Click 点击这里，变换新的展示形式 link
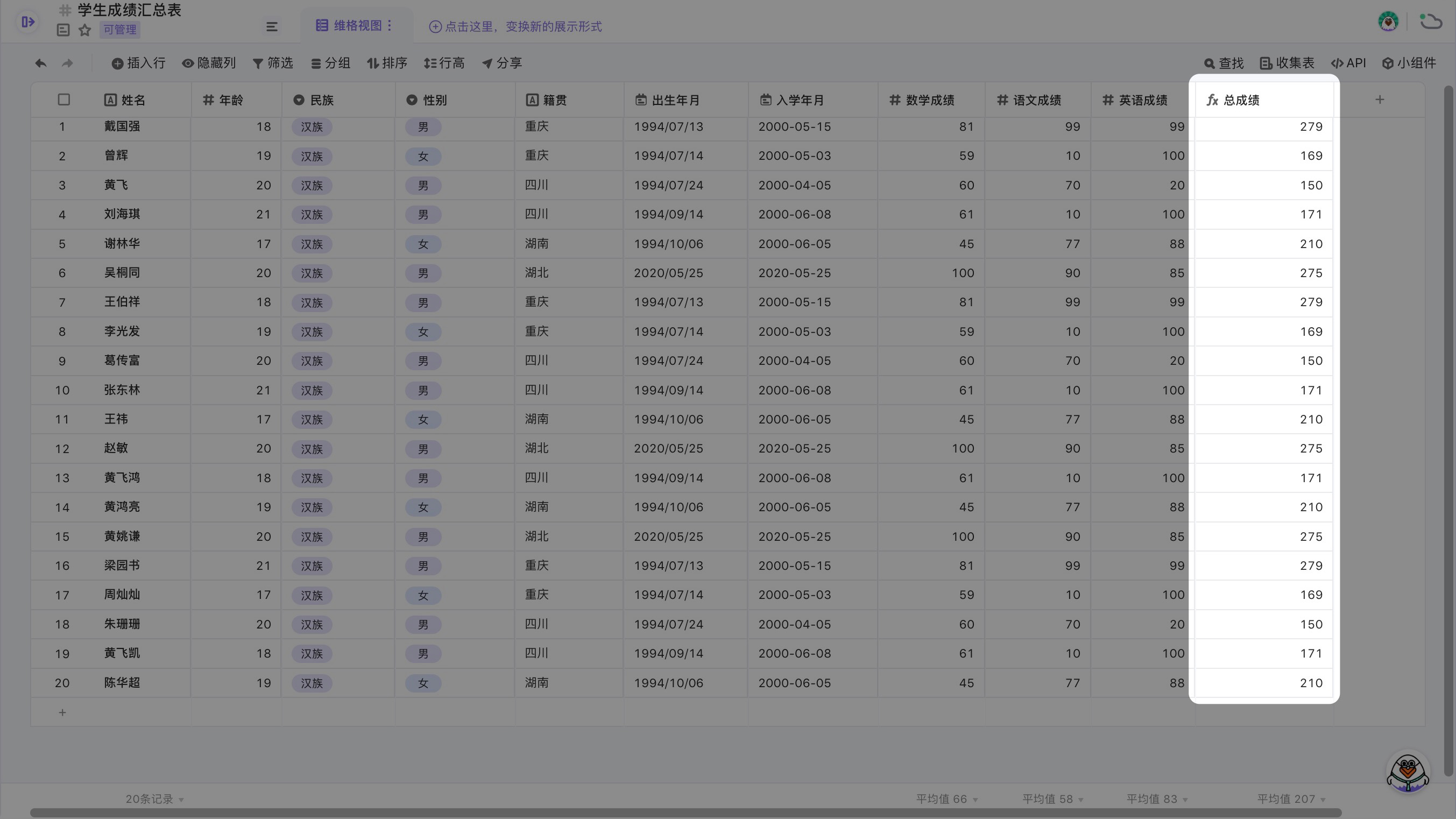Screen dimensions: 1456x819 [x=515, y=26]
